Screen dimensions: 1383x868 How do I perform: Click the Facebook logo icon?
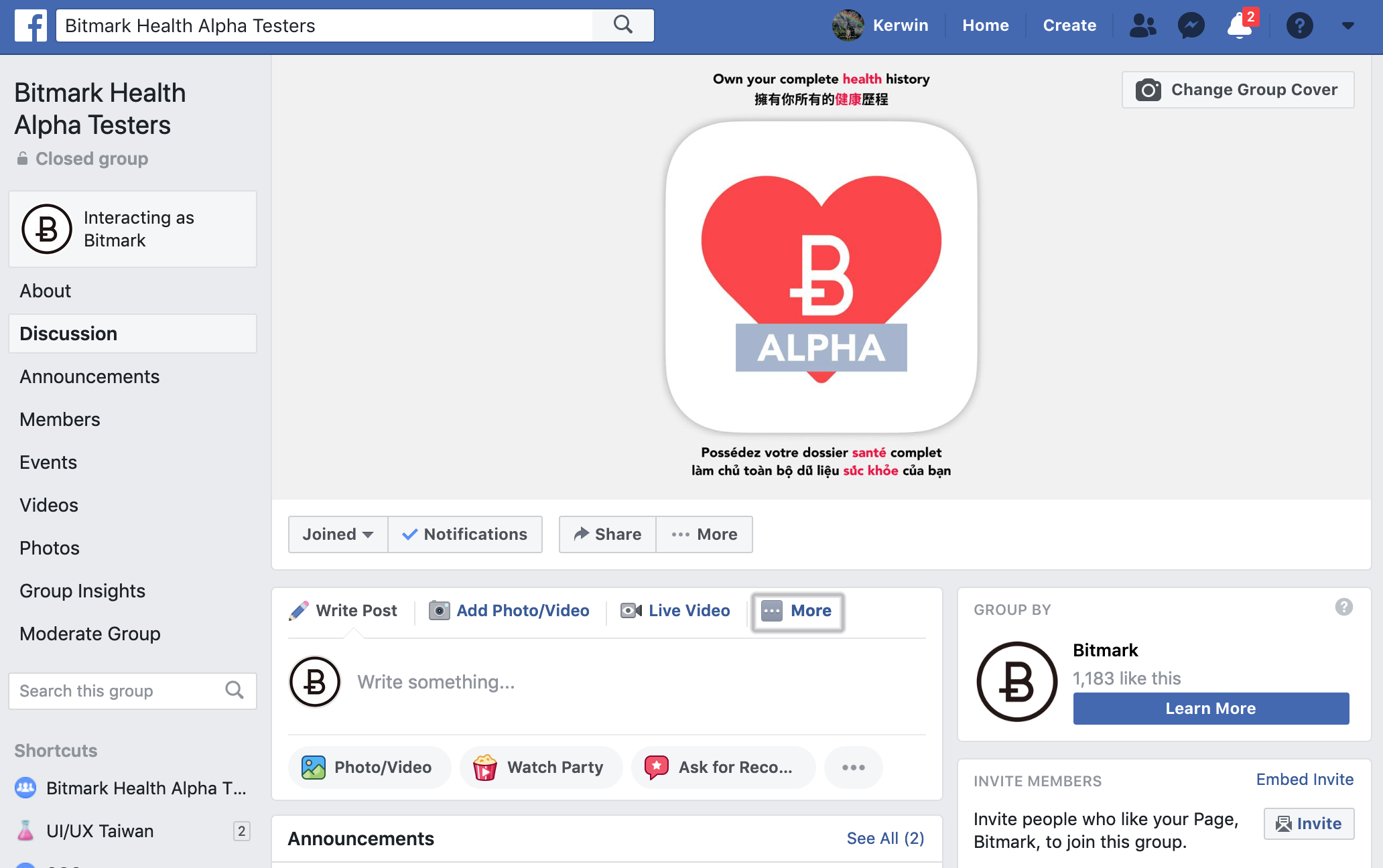tap(31, 26)
